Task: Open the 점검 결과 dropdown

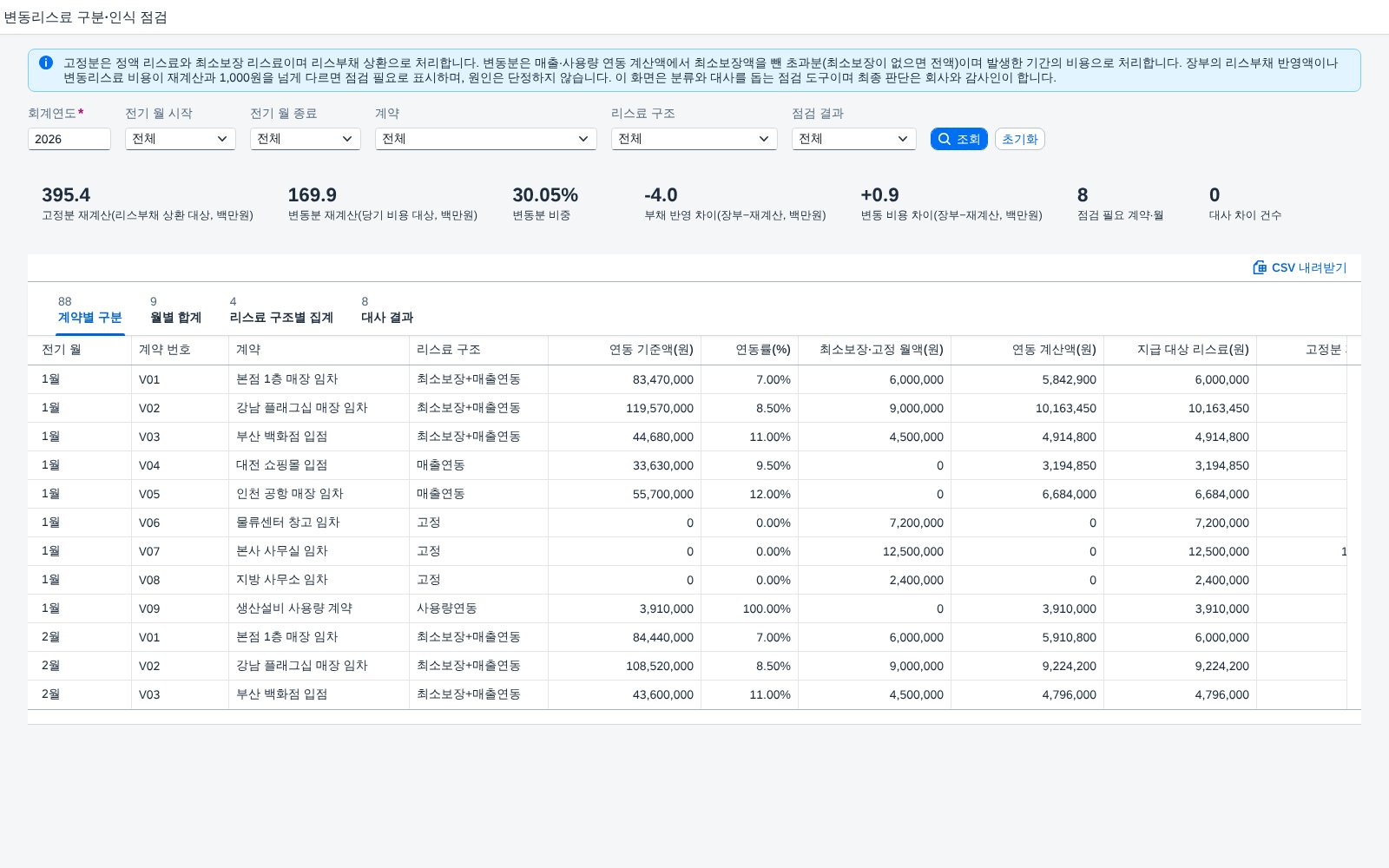Action: click(854, 139)
